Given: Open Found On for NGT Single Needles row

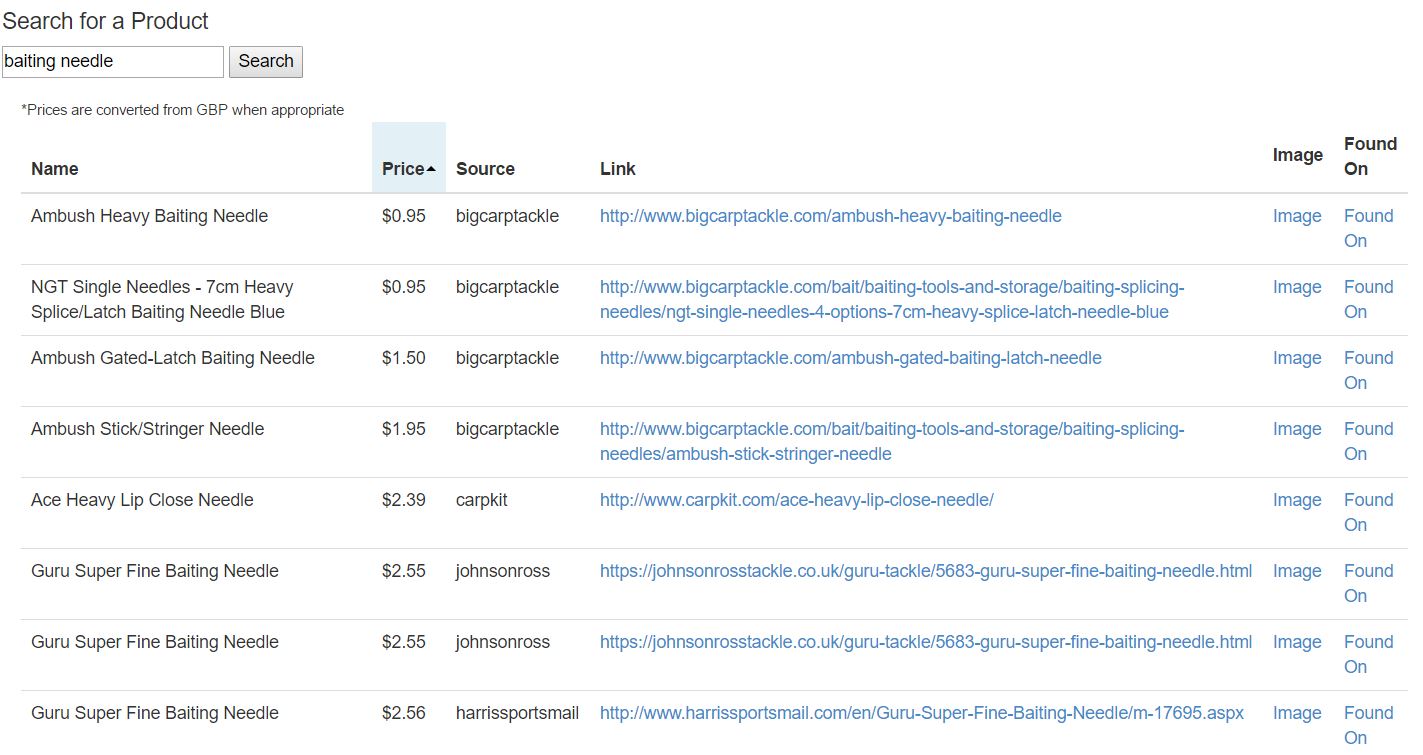Looking at the screenshot, I should point(1367,299).
